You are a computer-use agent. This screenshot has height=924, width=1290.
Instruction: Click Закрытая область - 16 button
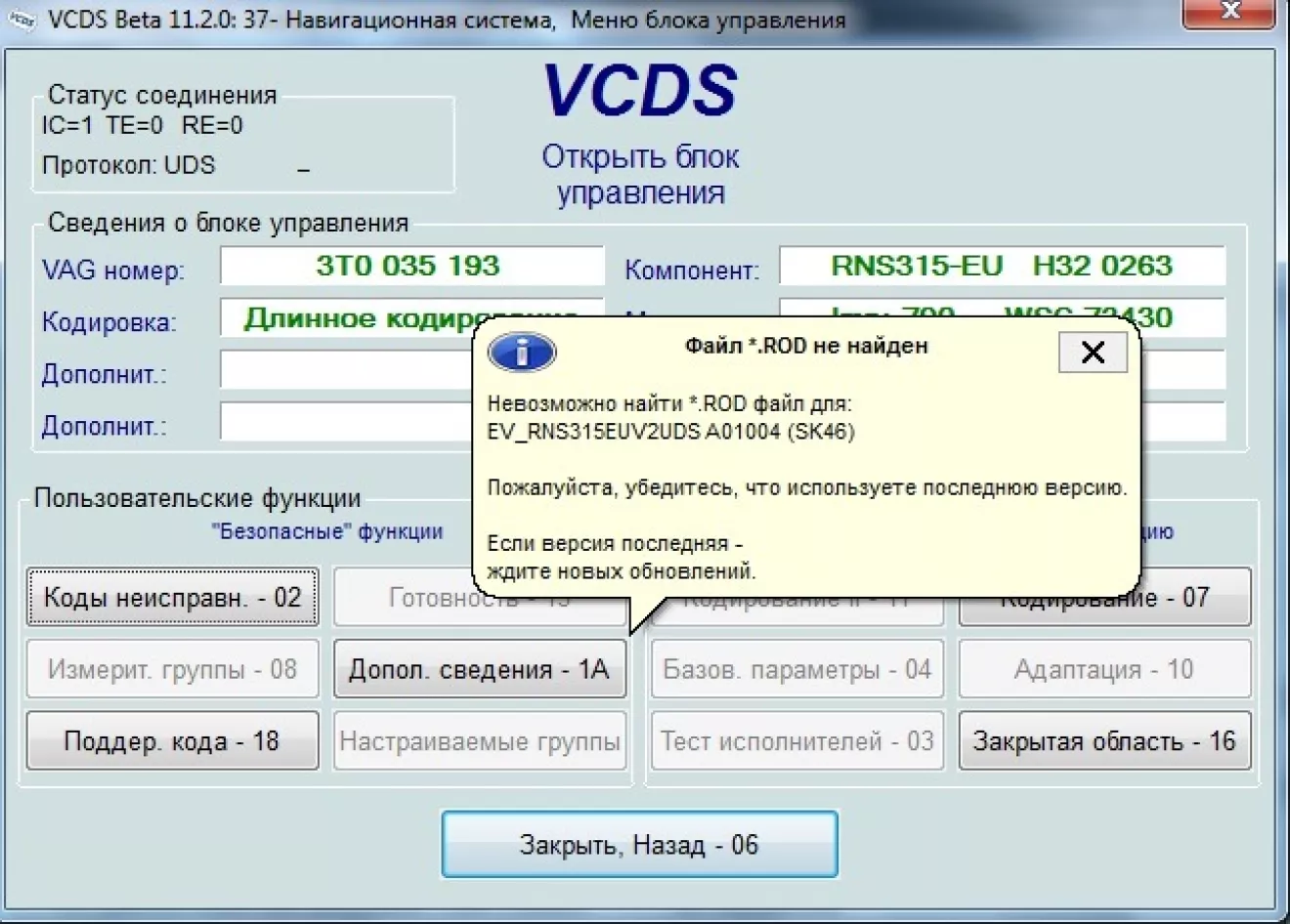coord(1104,741)
